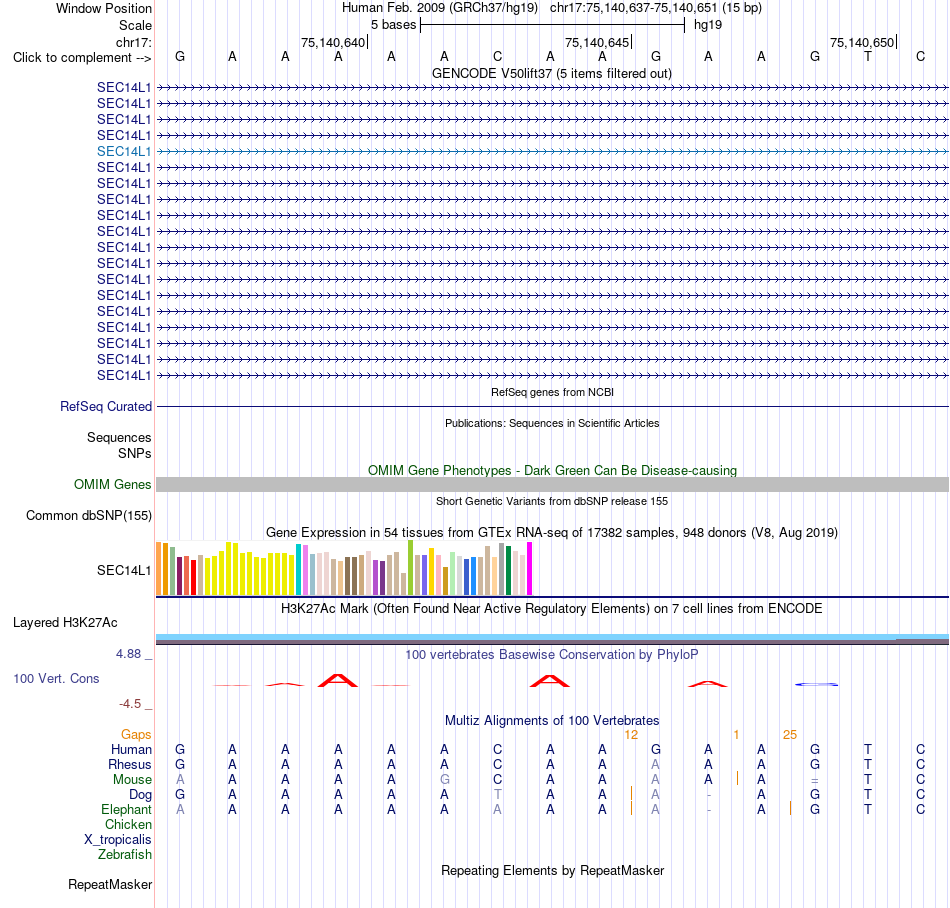The height and width of the screenshot is (908, 950).
Task: Click the Chicken alignment row label
Action: point(128,824)
